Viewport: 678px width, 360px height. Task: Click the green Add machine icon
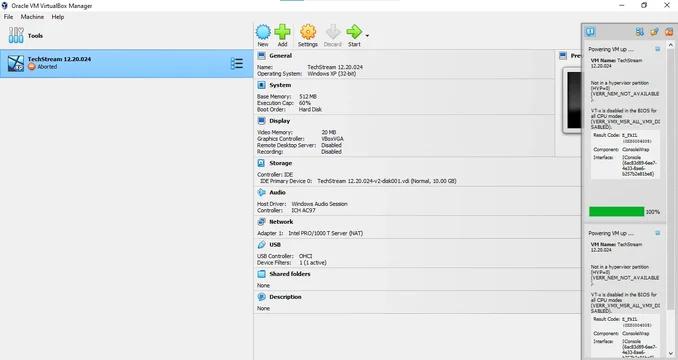pos(282,32)
